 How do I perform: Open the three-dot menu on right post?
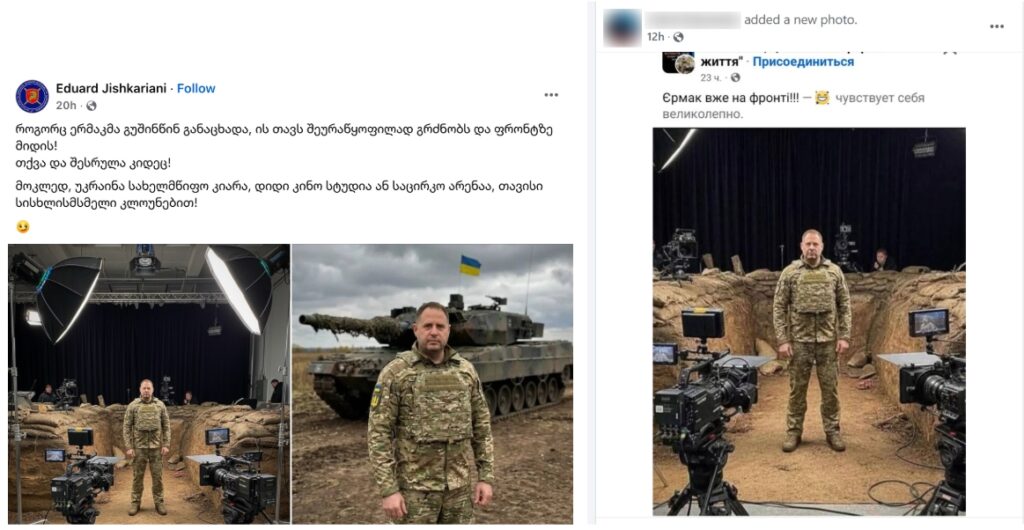(x=997, y=27)
